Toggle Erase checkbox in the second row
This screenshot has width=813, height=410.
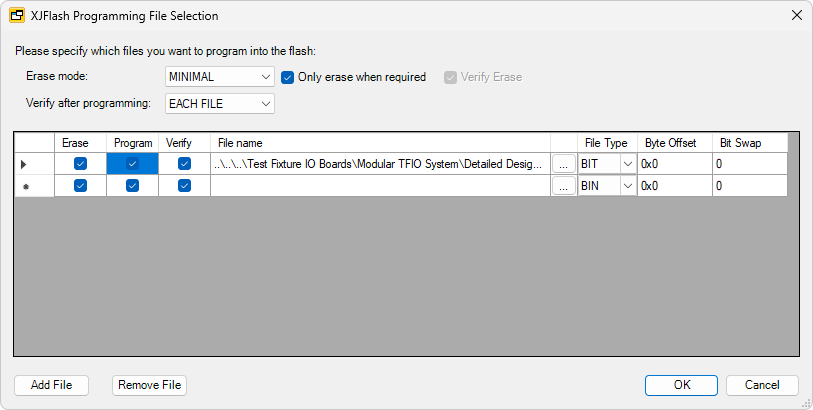click(80, 186)
